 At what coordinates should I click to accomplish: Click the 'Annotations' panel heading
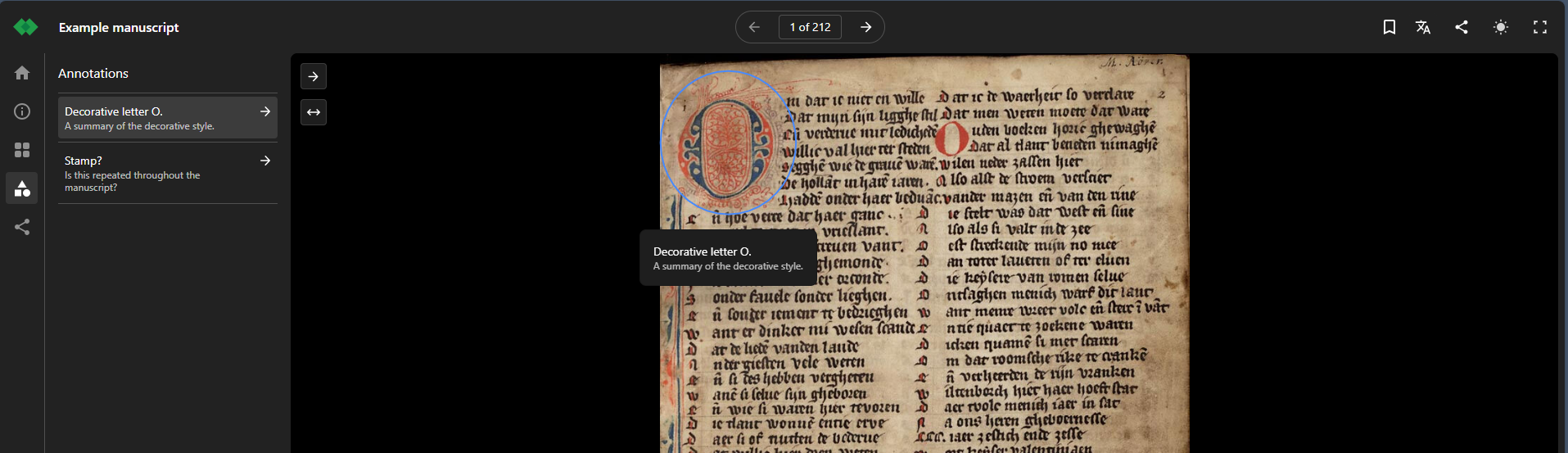coord(93,73)
